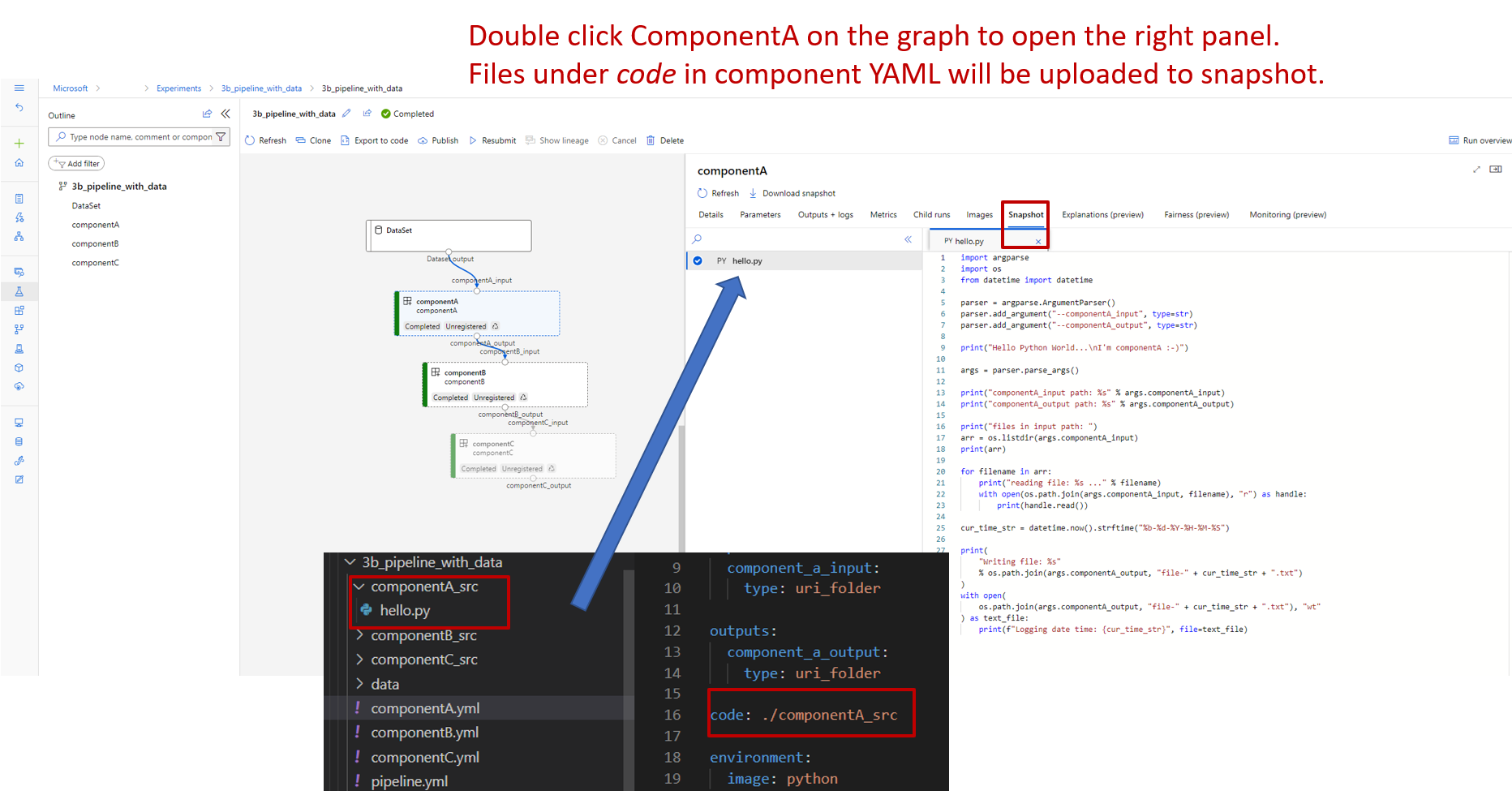Click the back arrow icon in sidebar

[19, 107]
